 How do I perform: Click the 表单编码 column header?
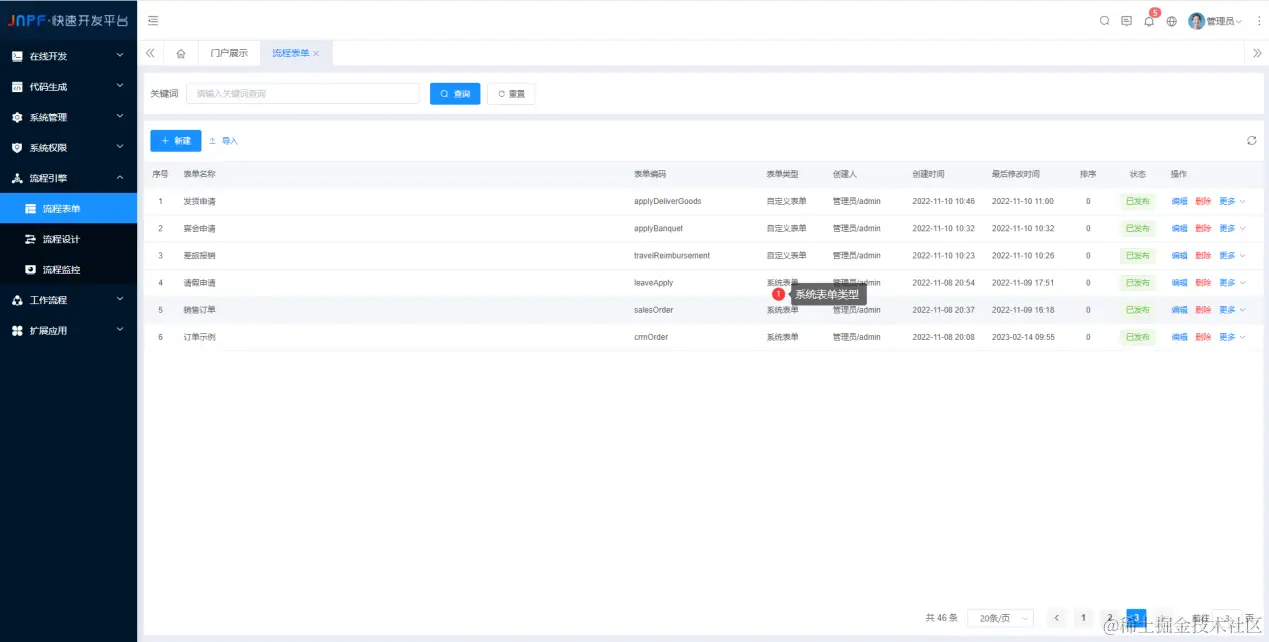(650, 174)
